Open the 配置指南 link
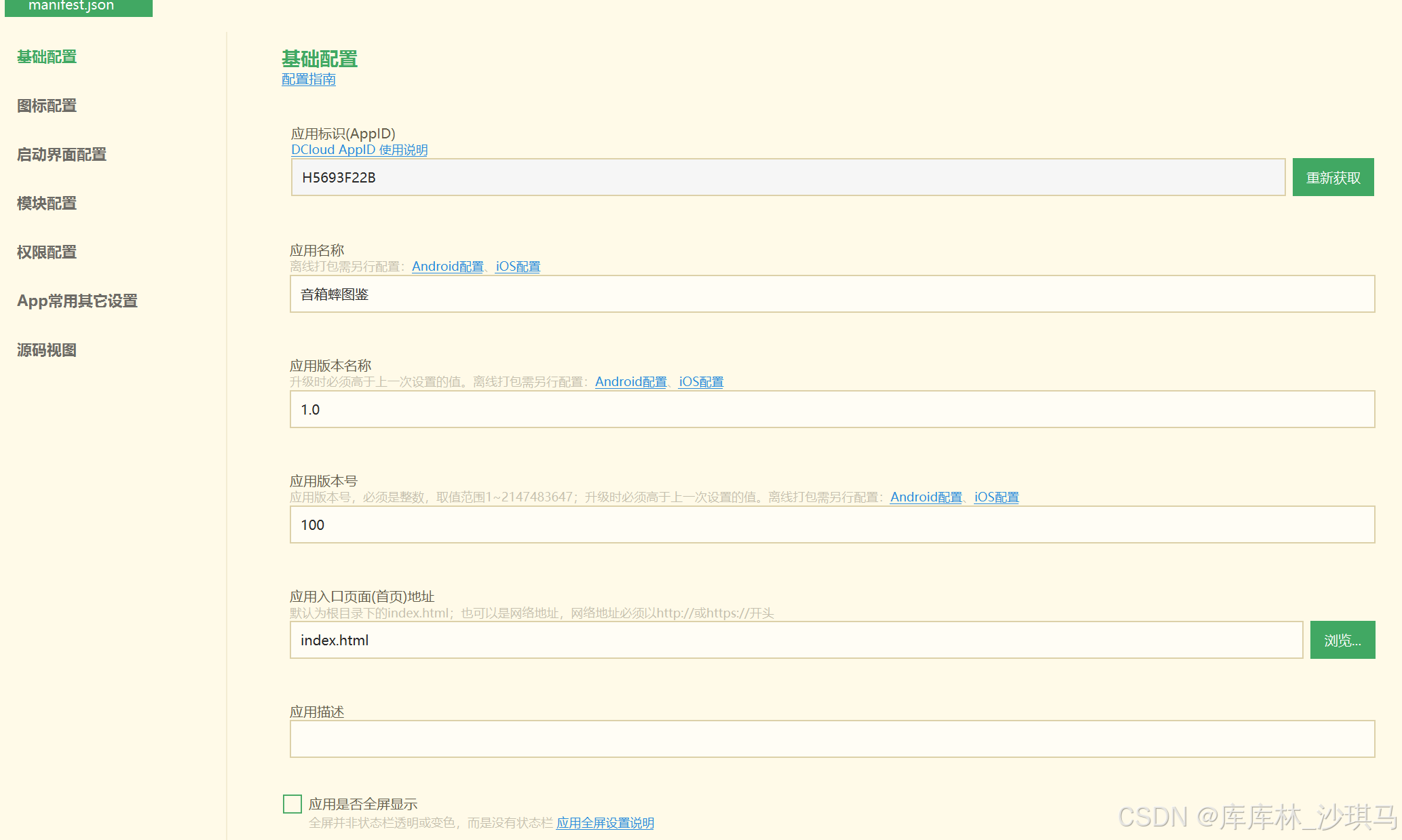Screen dimensions: 1402x840 pyautogui.click(x=309, y=79)
